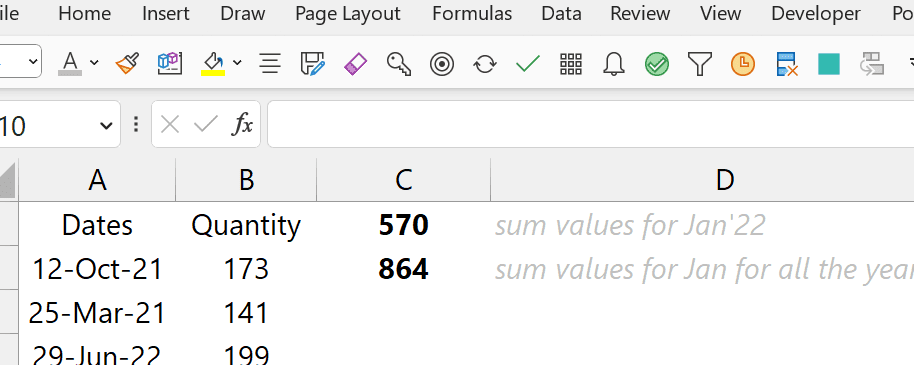The image size is (914, 365).
Task: Click the bell notification icon
Action: [614, 63]
